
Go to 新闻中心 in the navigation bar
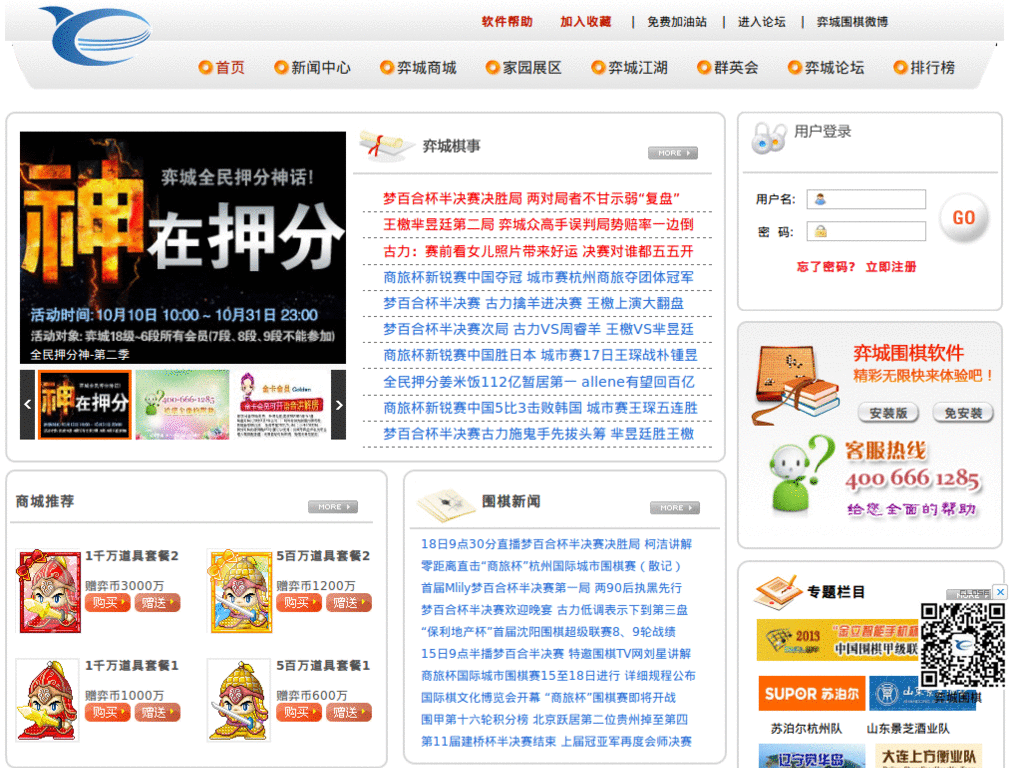[x=313, y=68]
